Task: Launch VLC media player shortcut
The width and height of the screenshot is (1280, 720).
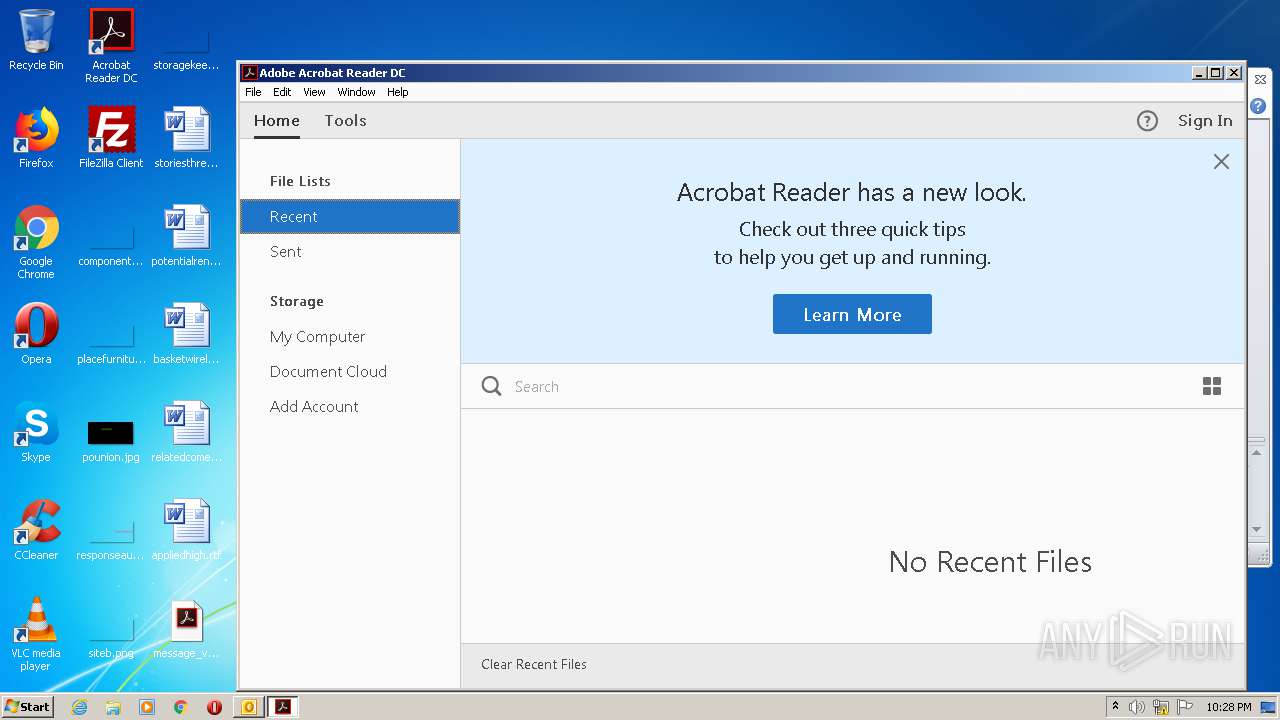Action: [36, 634]
